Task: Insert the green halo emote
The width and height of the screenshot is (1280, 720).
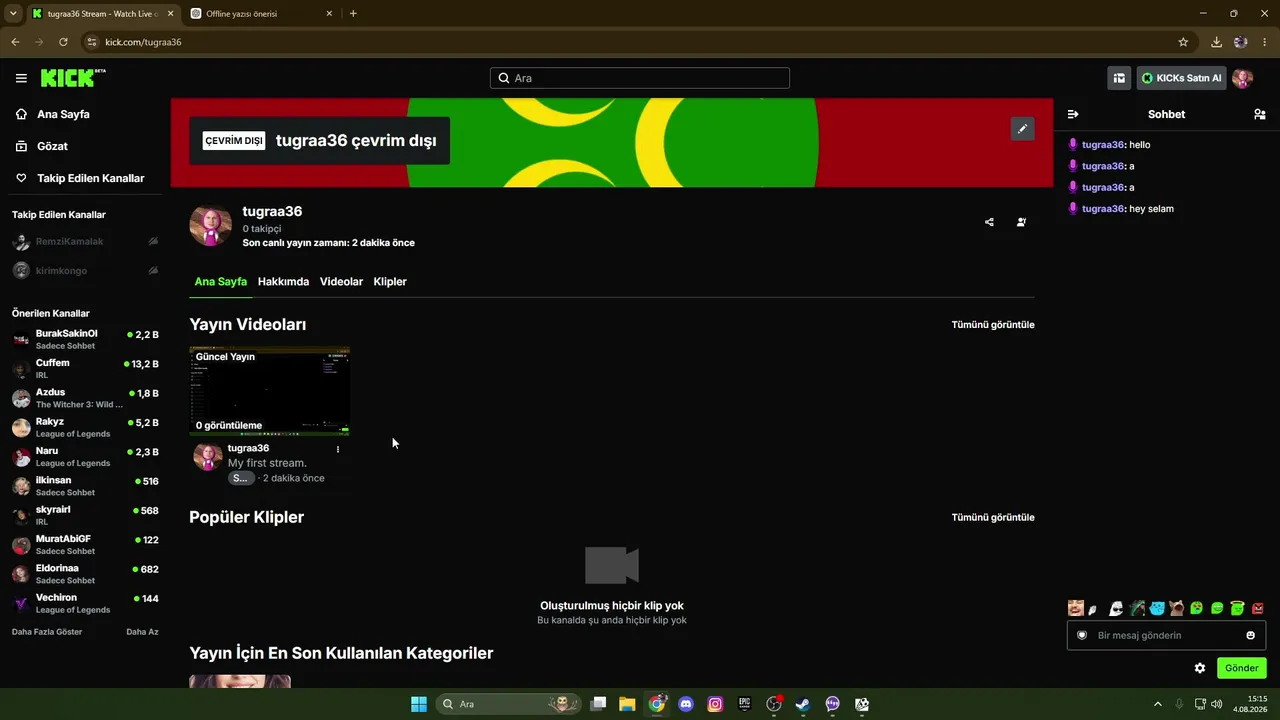Action: pos(1237,608)
